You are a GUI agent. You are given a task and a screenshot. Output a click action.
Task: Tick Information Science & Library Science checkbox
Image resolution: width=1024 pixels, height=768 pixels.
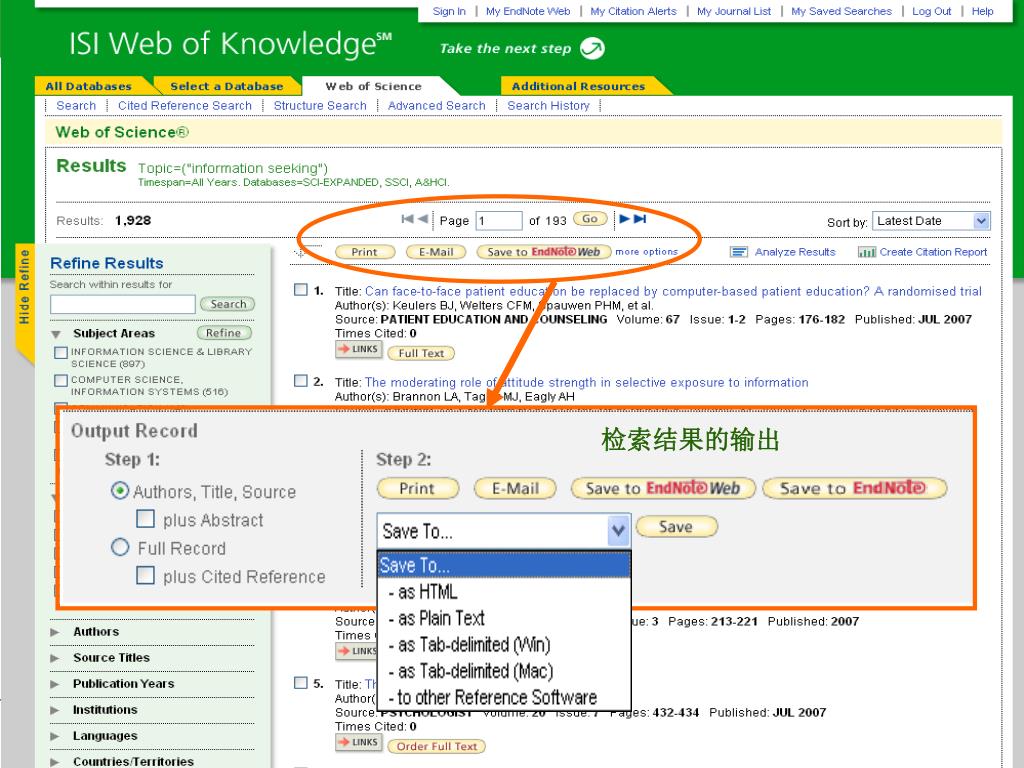(x=61, y=353)
